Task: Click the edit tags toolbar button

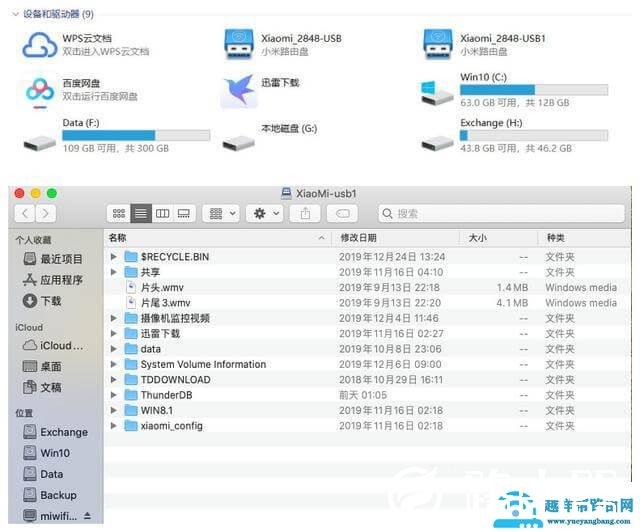Action: pyautogui.click(x=342, y=213)
